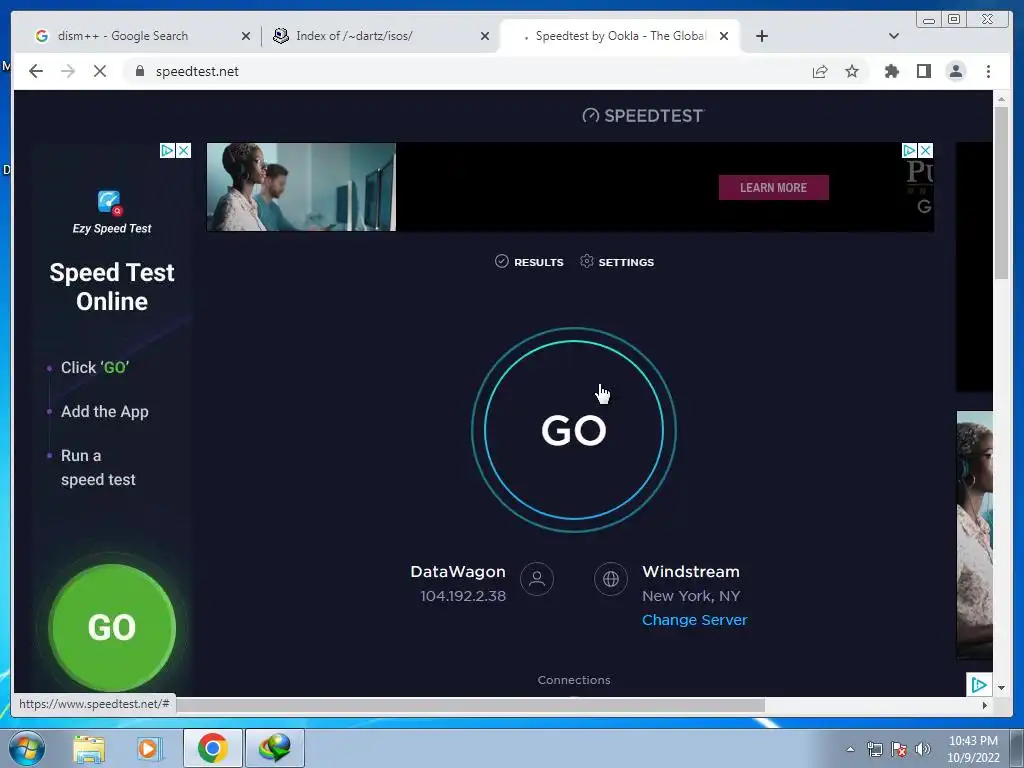This screenshot has width=1024, height=768.
Task: Click the DataWagon provider name
Action: (x=458, y=571)
